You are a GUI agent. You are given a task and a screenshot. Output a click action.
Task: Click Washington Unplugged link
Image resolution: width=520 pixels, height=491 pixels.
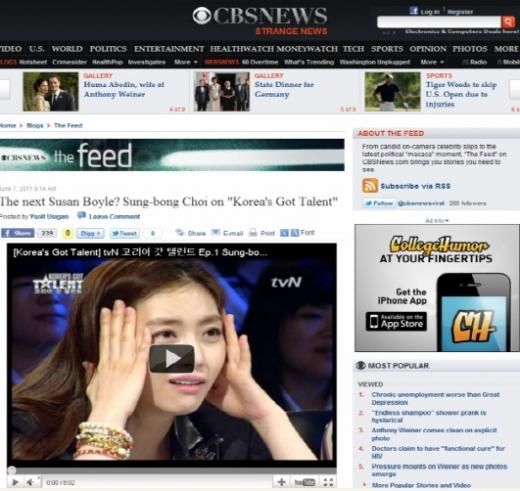point(375,62)
